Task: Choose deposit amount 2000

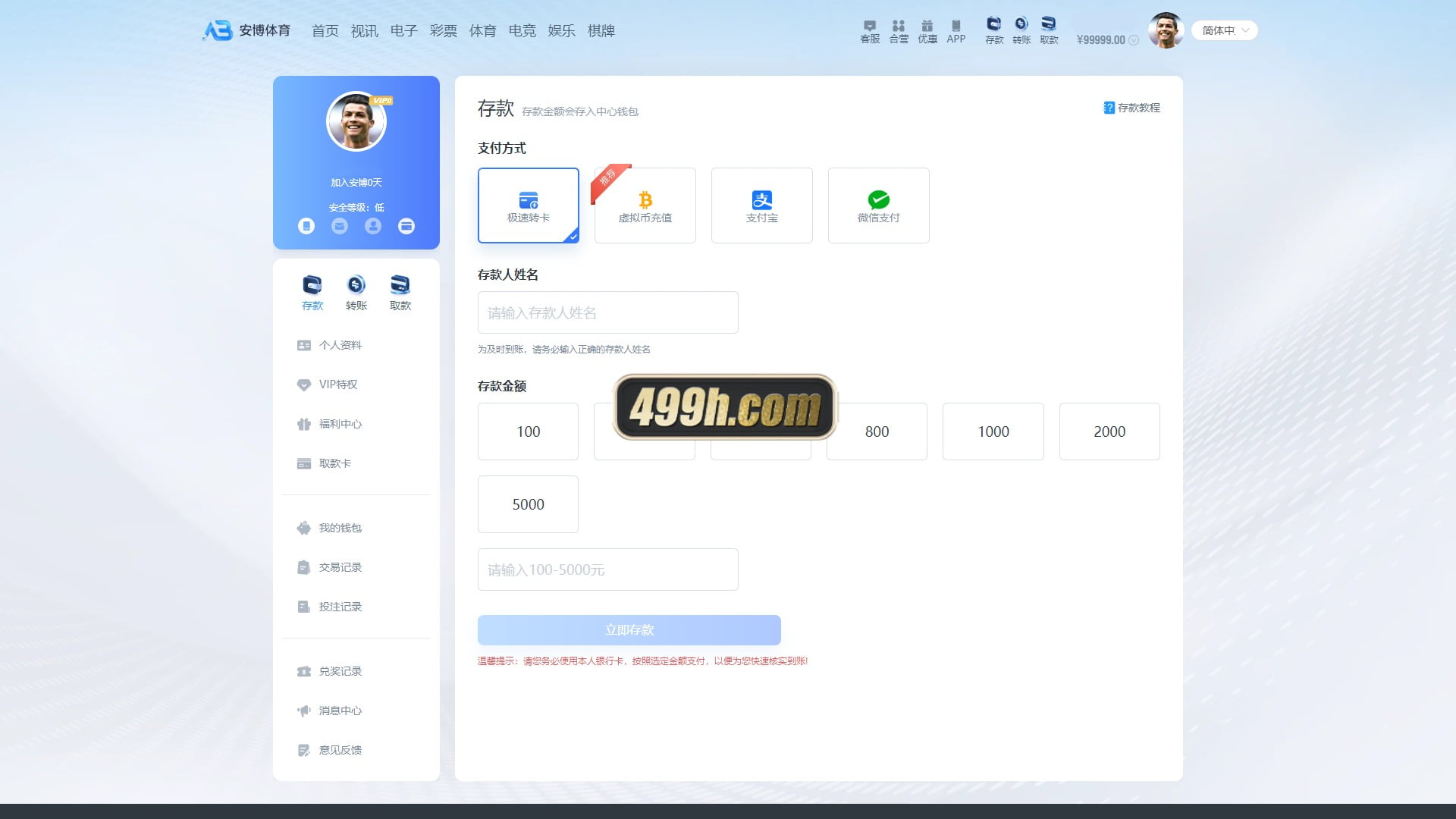Action: point(1109,431)
